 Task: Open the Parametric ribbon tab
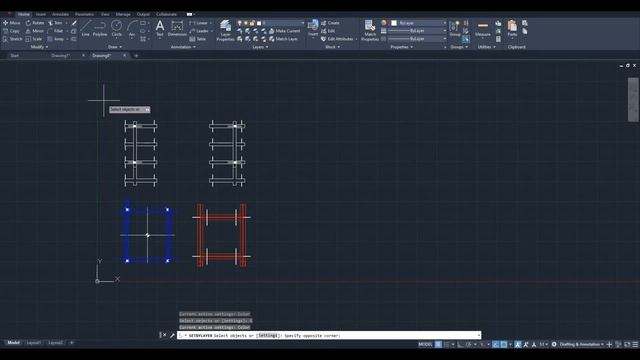tap(84, 14)
